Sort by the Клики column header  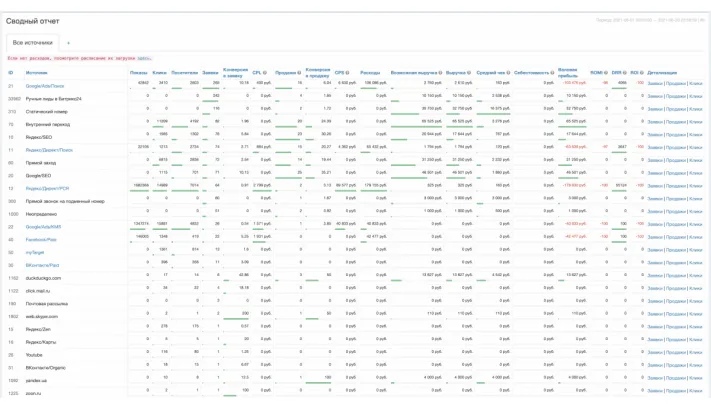point(160,73)
